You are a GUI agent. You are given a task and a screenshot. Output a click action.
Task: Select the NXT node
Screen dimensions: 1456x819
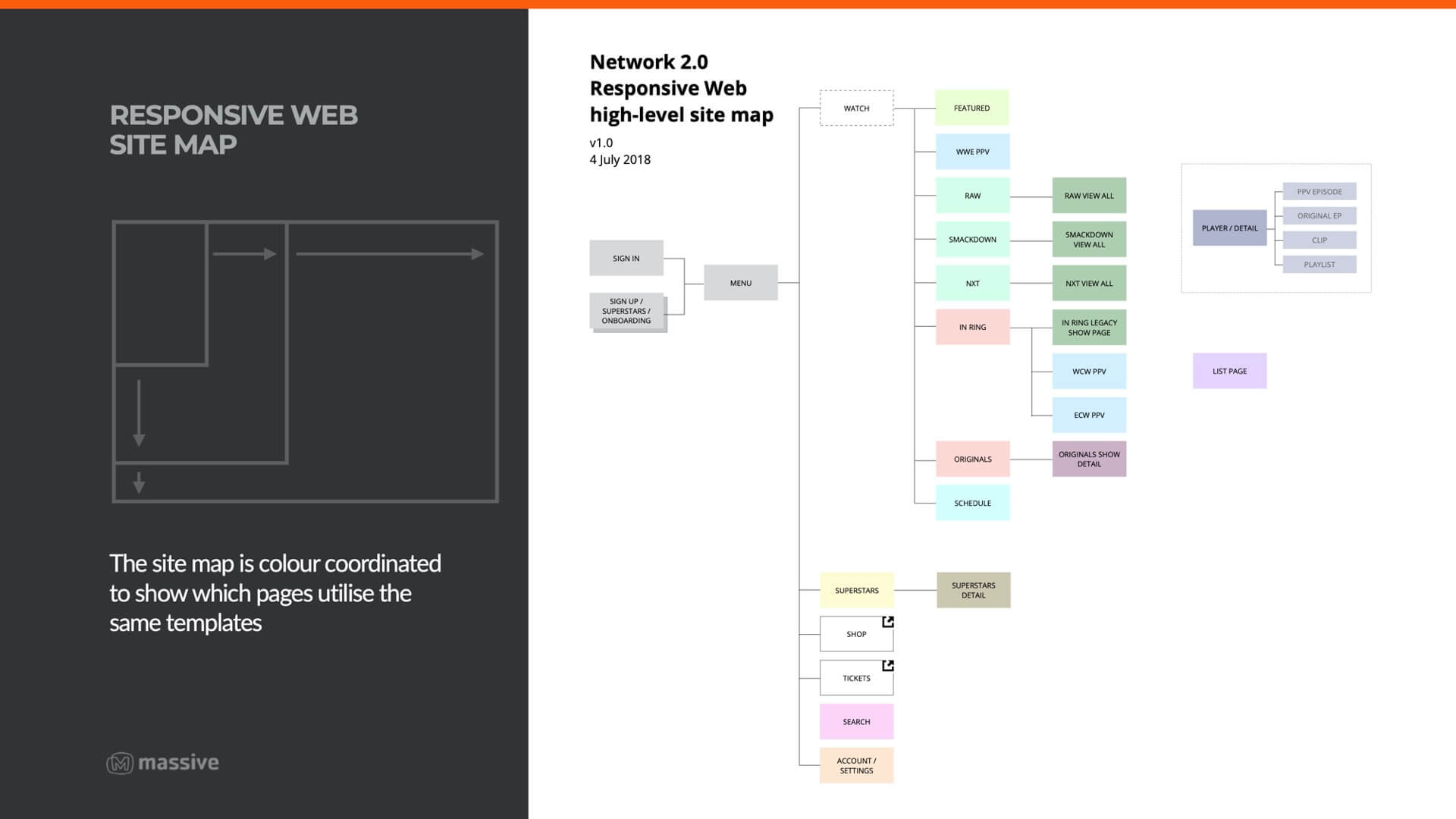click(972, 284)
